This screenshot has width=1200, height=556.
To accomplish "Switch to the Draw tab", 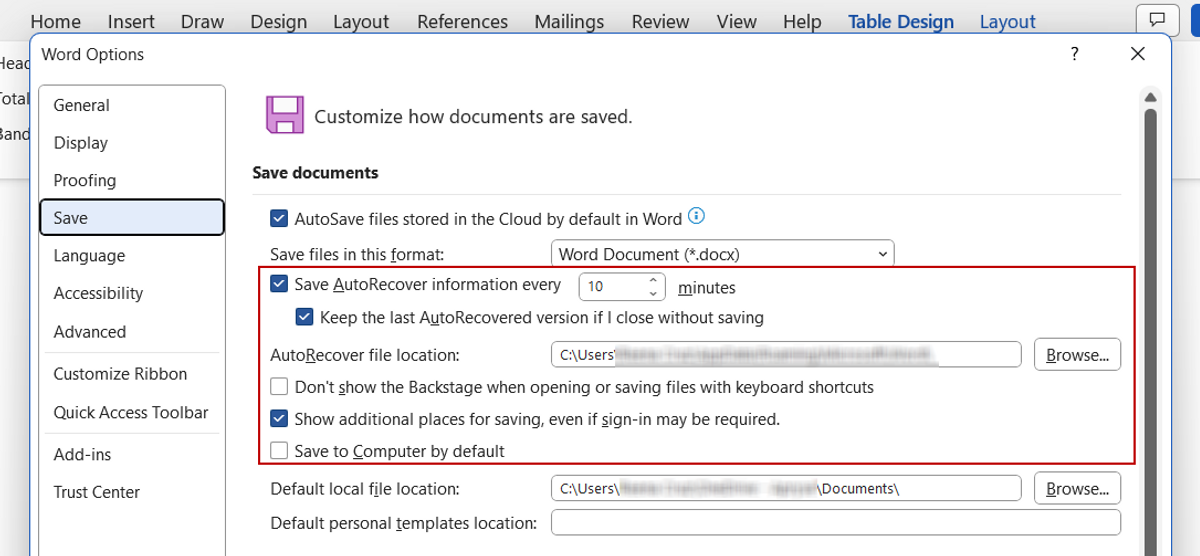I will pos(203,21).
